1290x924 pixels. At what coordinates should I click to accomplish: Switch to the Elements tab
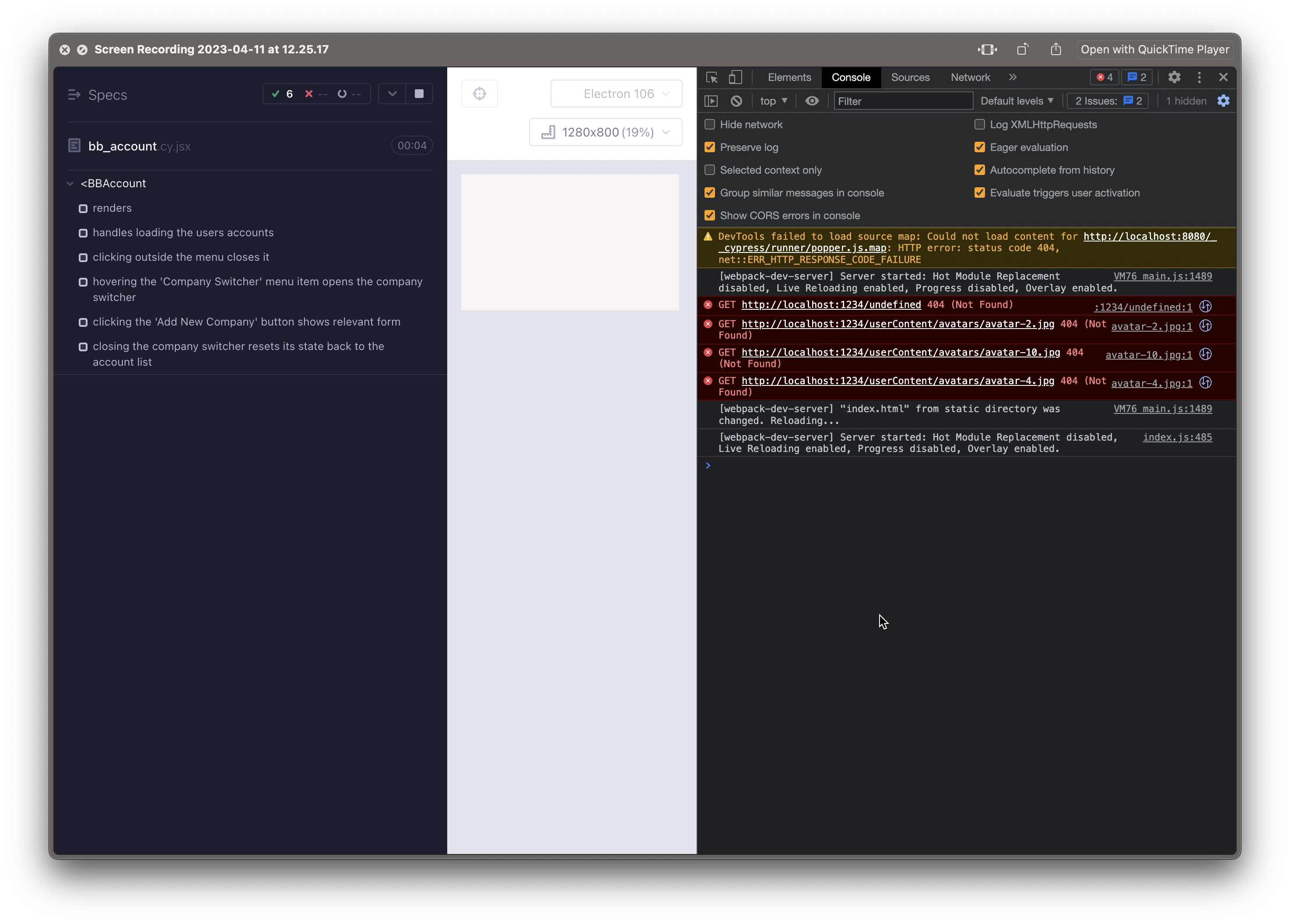tap(789, 77)
